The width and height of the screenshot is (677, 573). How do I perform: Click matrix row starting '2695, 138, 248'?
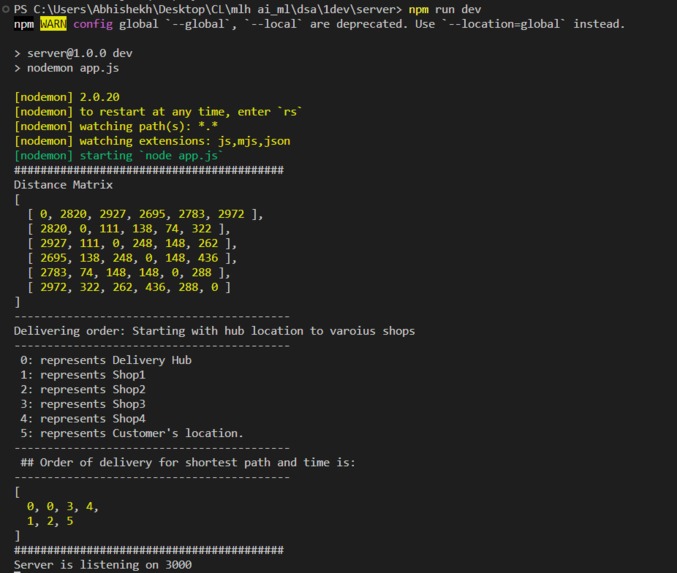pyautogui.click(x=132, y=258)
